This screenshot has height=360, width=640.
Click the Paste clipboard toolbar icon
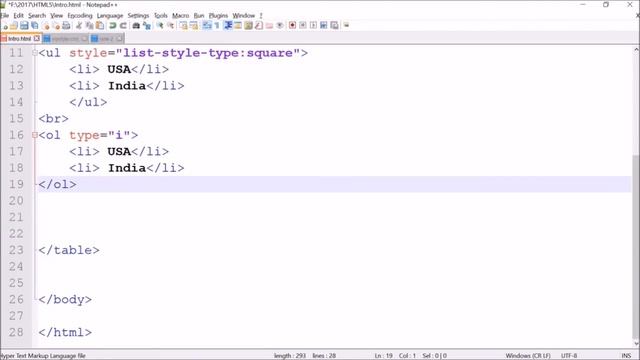pyautogui.click(x=100, y=26)
